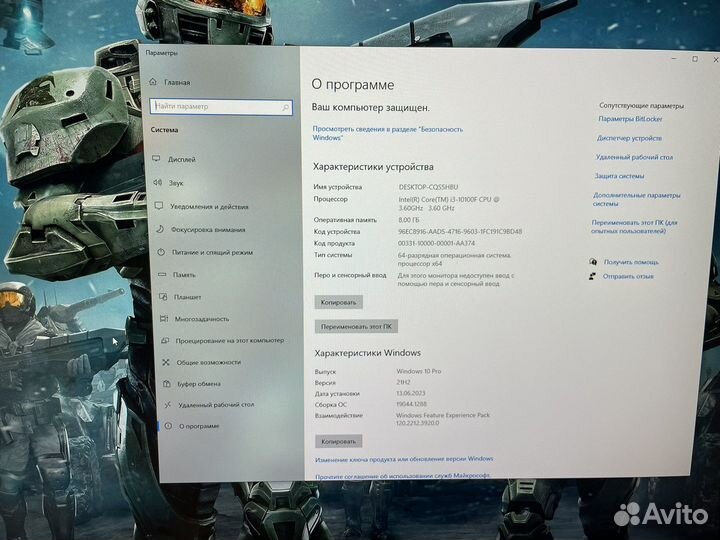This screenshot has height=540, width=720.
Task: Open the Безопасность Windows details link
Action: (x=388, y=133)
